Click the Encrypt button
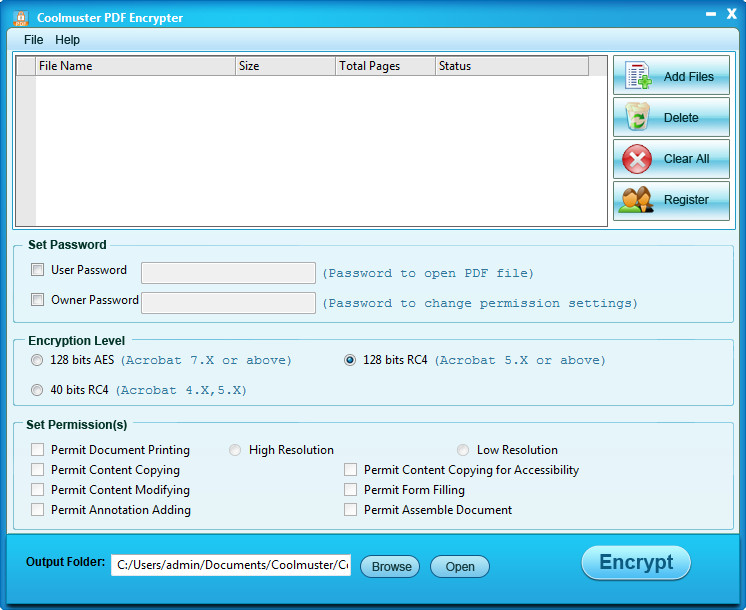Screen dimensions: 746x610 [x=636, y=562]
